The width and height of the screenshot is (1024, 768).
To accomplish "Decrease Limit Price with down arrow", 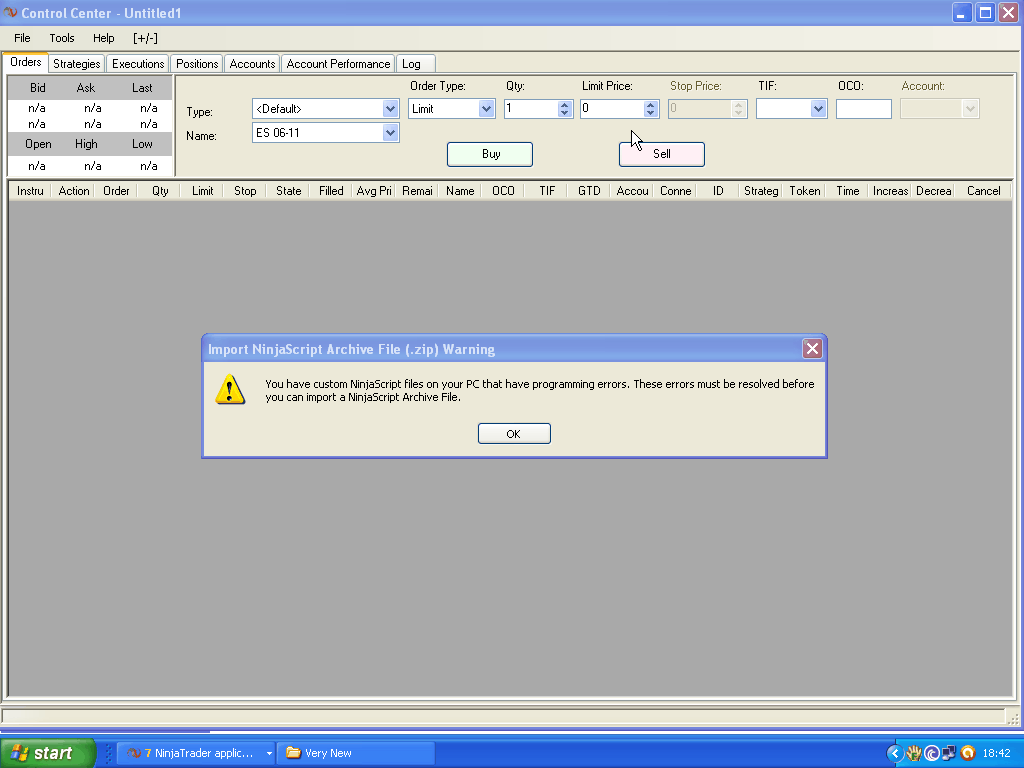I will pos(650,113).
